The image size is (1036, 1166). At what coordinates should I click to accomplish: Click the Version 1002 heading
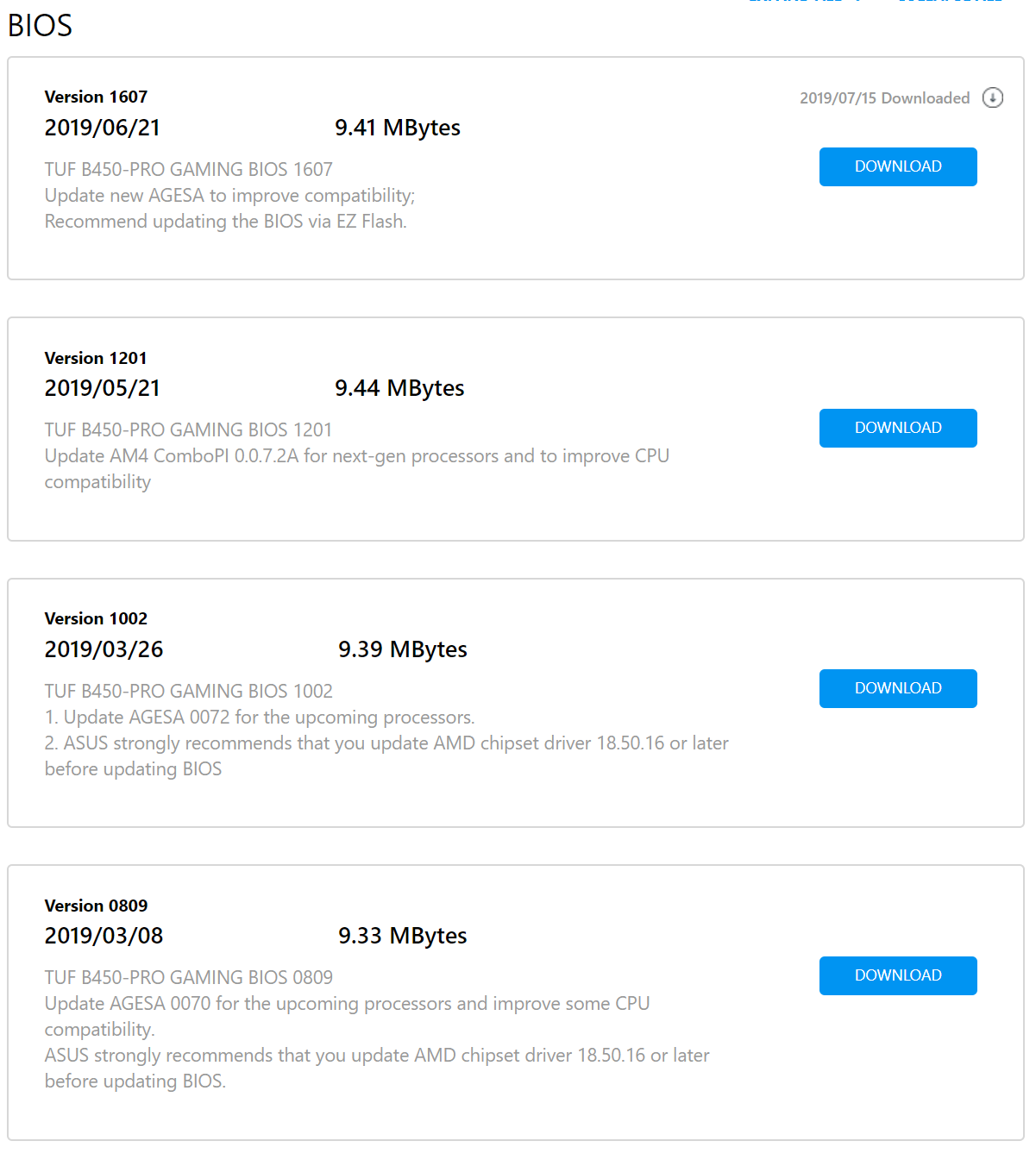pyautogui.click(x=96, y=618)
